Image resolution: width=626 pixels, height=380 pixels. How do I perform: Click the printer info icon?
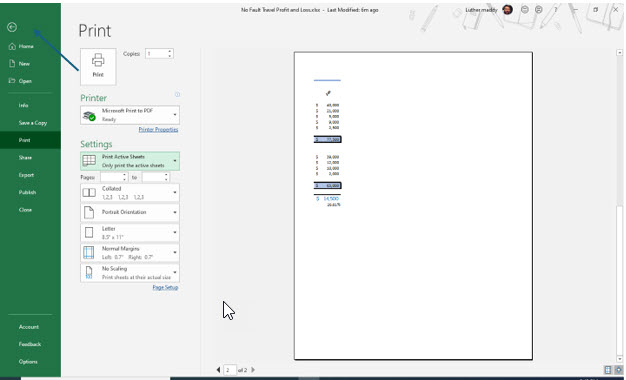pyautogui.click(x=177, y=95)
